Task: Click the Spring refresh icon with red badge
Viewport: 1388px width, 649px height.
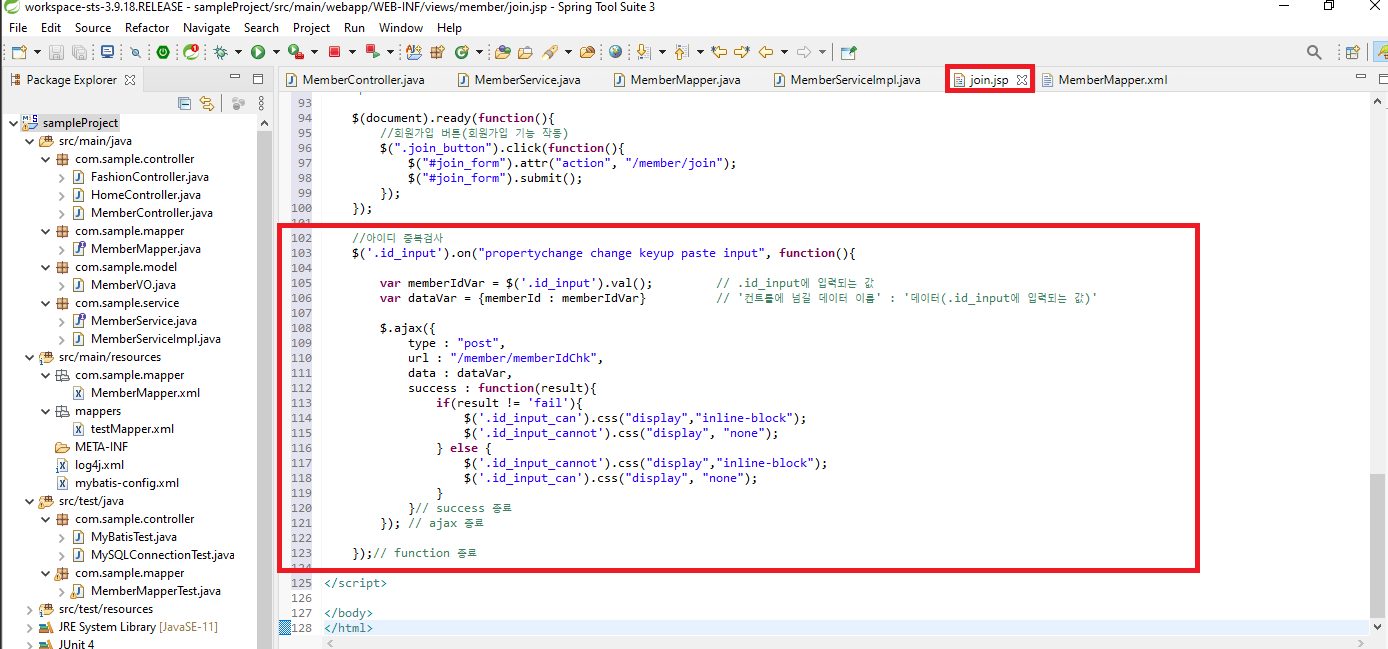Action: click(x=191, y=51)
